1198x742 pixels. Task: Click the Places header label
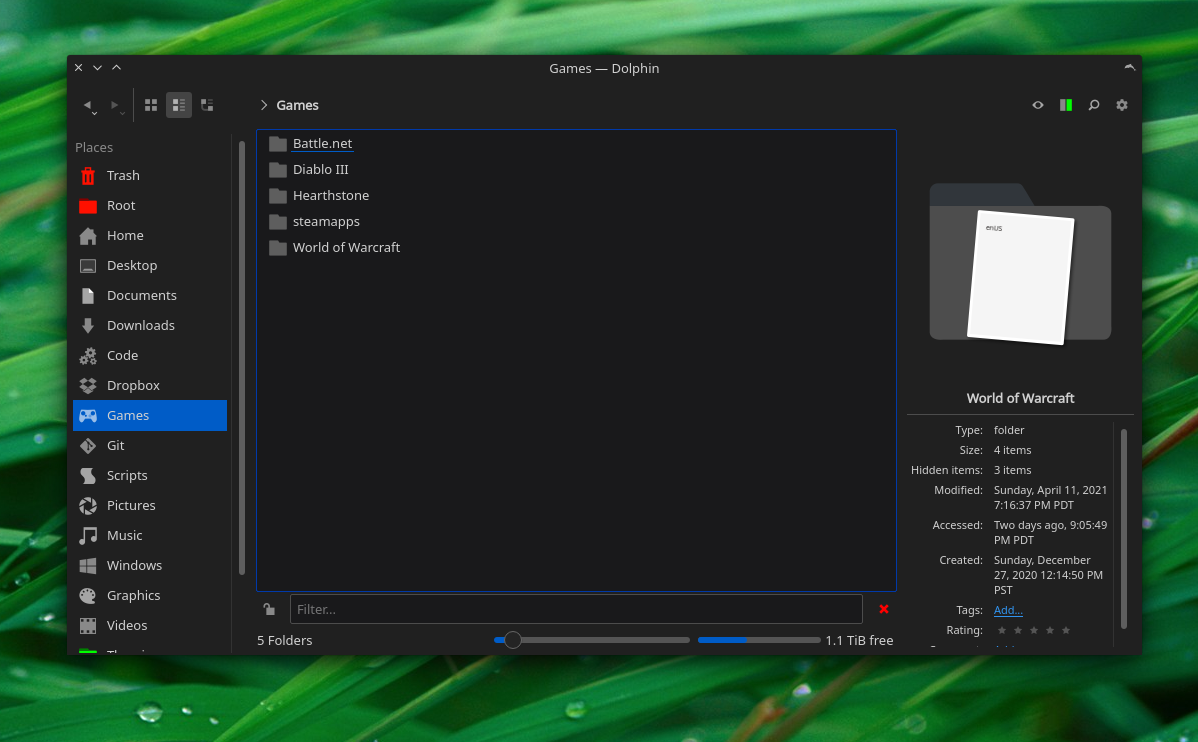coord(94,147)
